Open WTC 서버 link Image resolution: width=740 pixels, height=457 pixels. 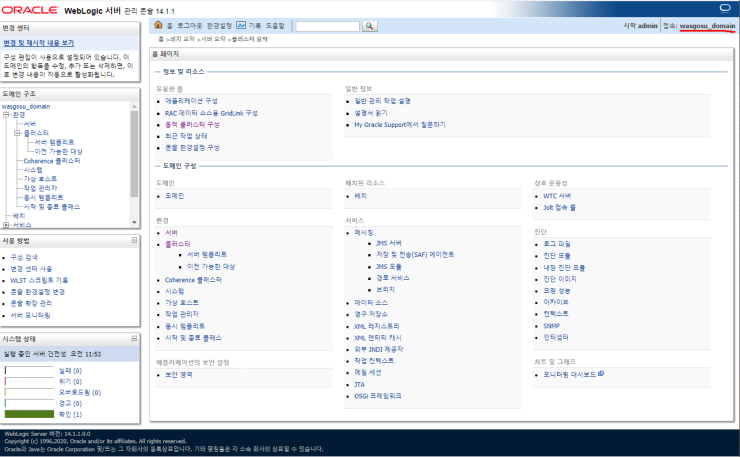pyautogui.click(x=557, y=196)
